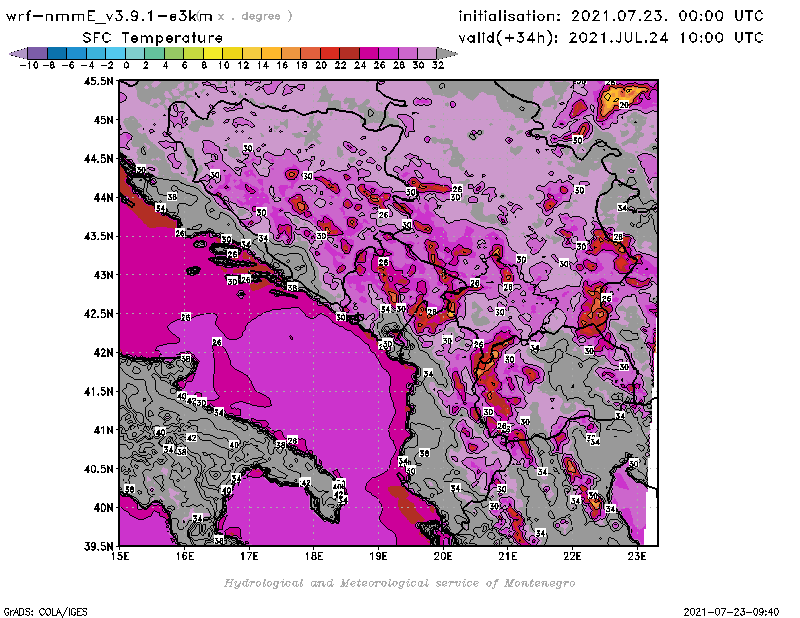The height and width of the screenshot is (618, 800).
Task: Select the 17E longitude axis label
Action: tap(249, 556)
